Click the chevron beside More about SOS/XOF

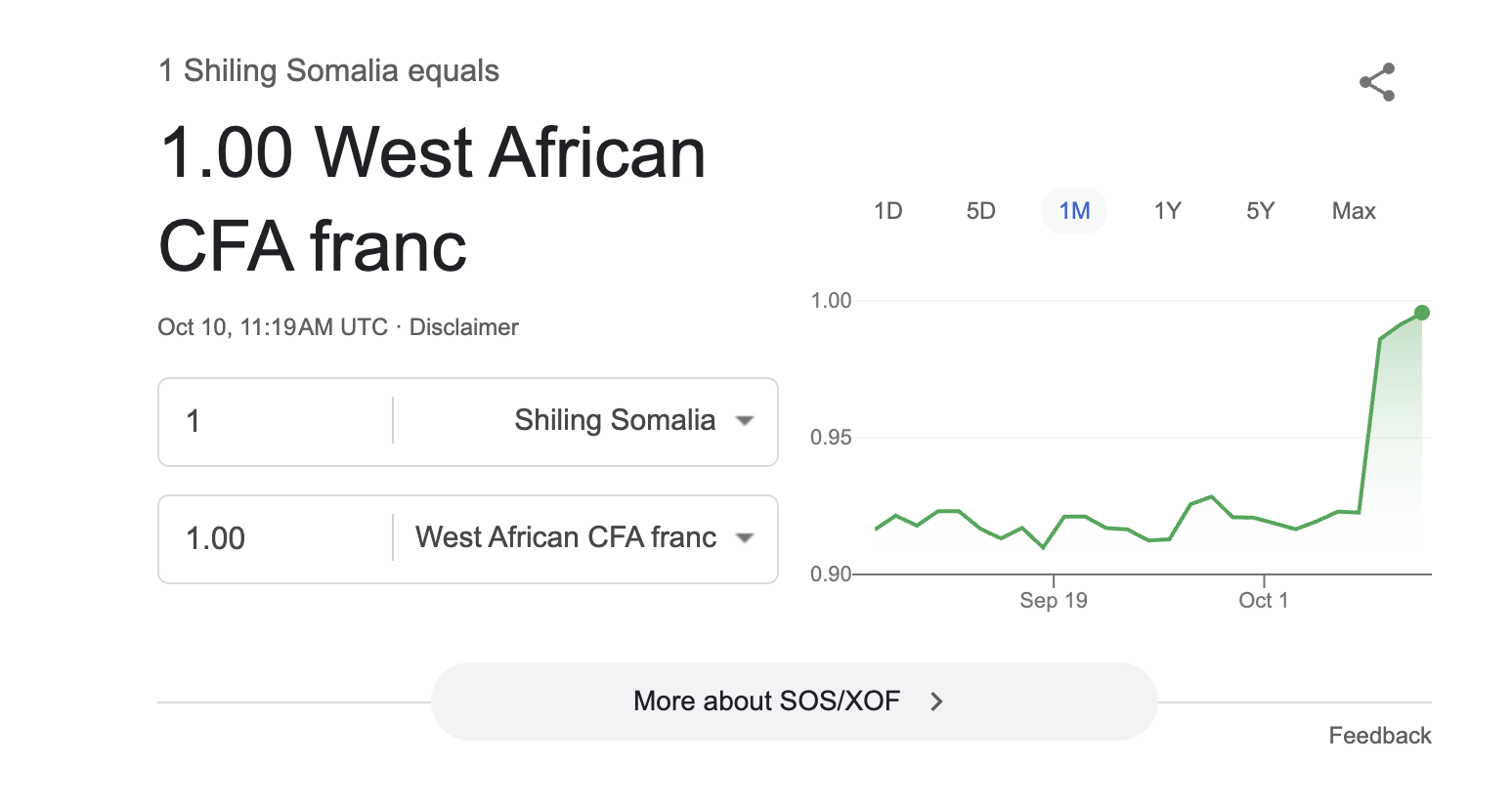point(936,701)
